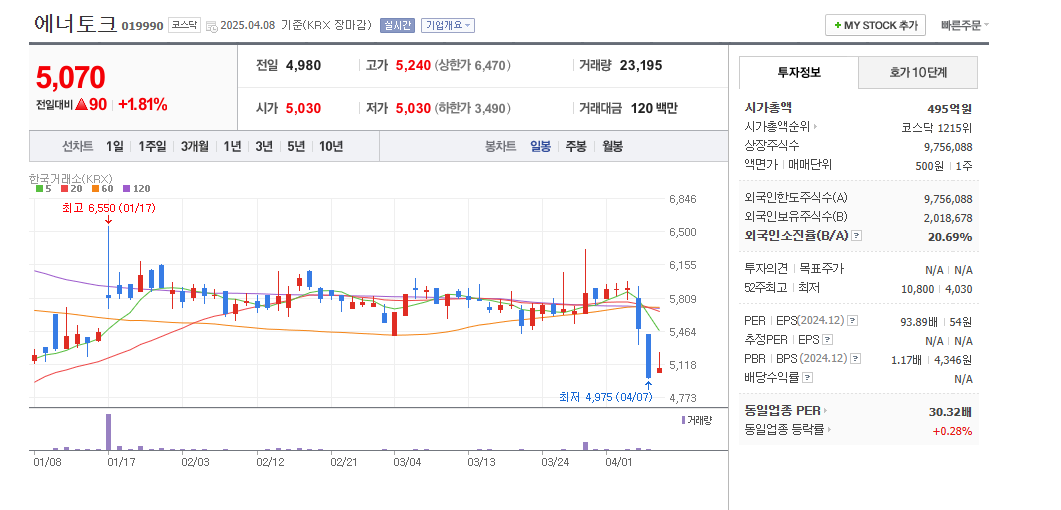The image size is (1061, 510).
Task: Select the 10년 line chart period
Action: 331,146
